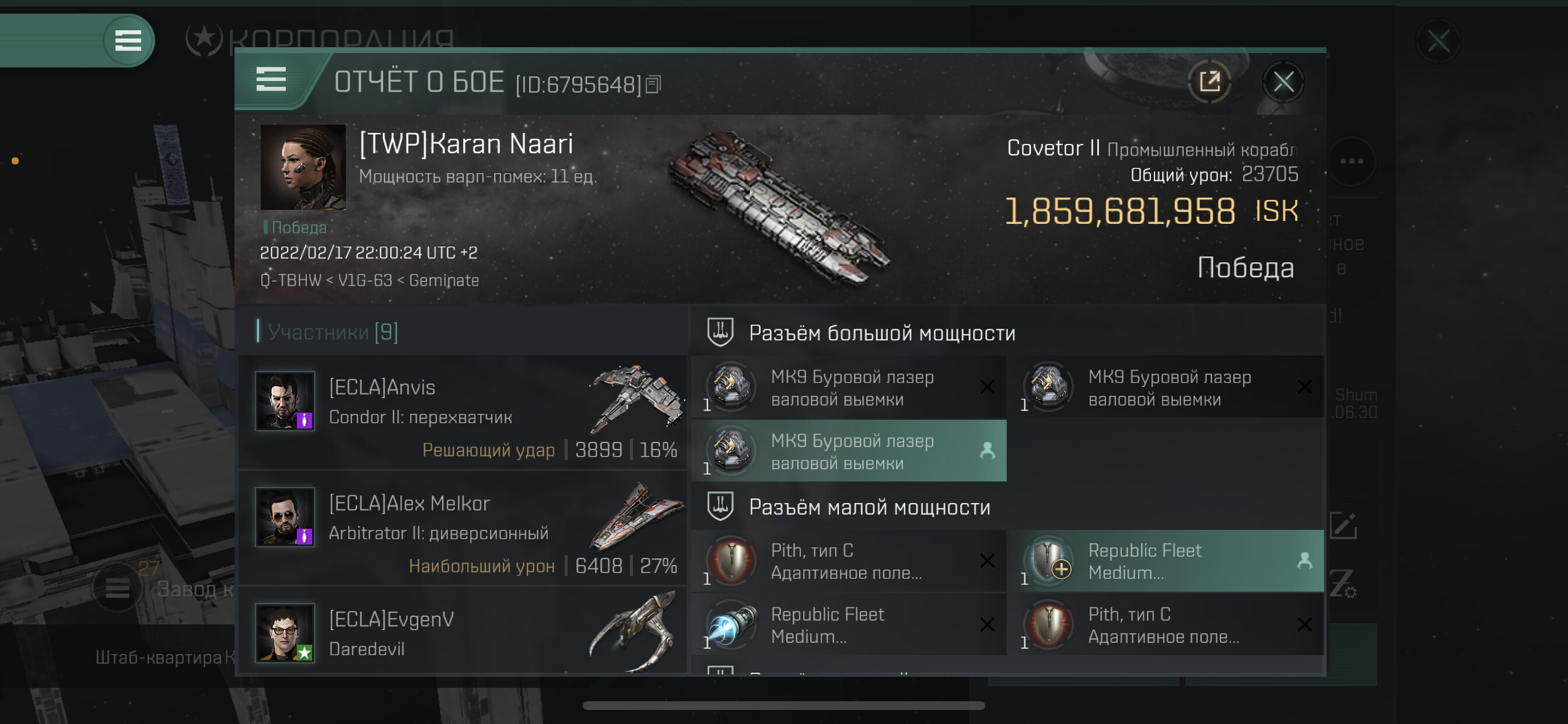The image size is (1568, 724).
Task: Open the battle report hamburger menu
Action: (x=271, y=80)
